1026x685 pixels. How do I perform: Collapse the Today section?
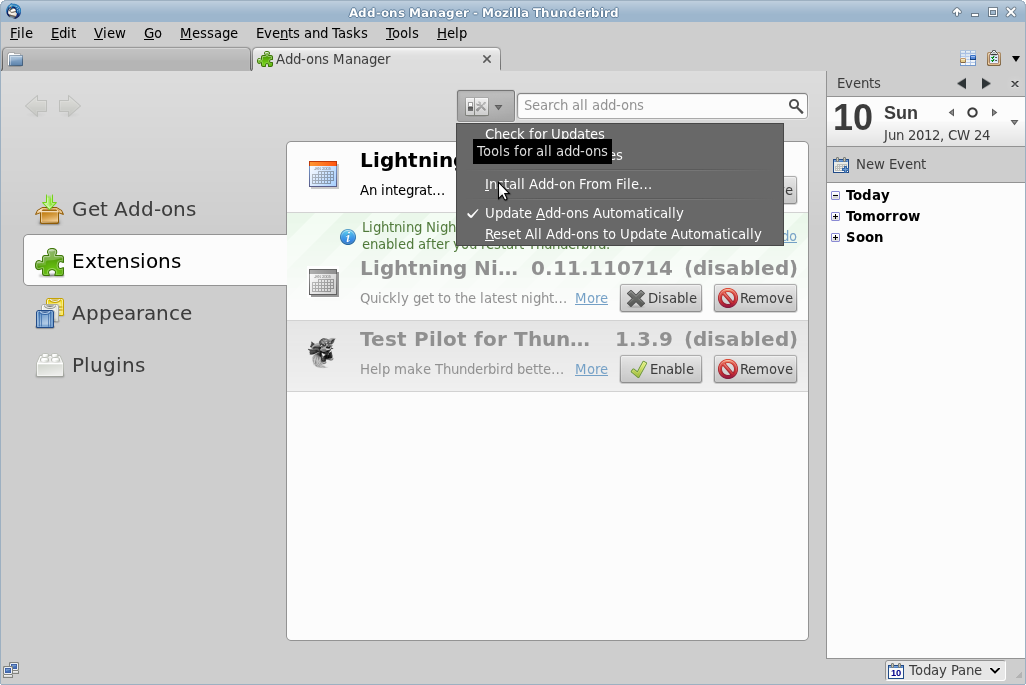click(x=836, y=195)
